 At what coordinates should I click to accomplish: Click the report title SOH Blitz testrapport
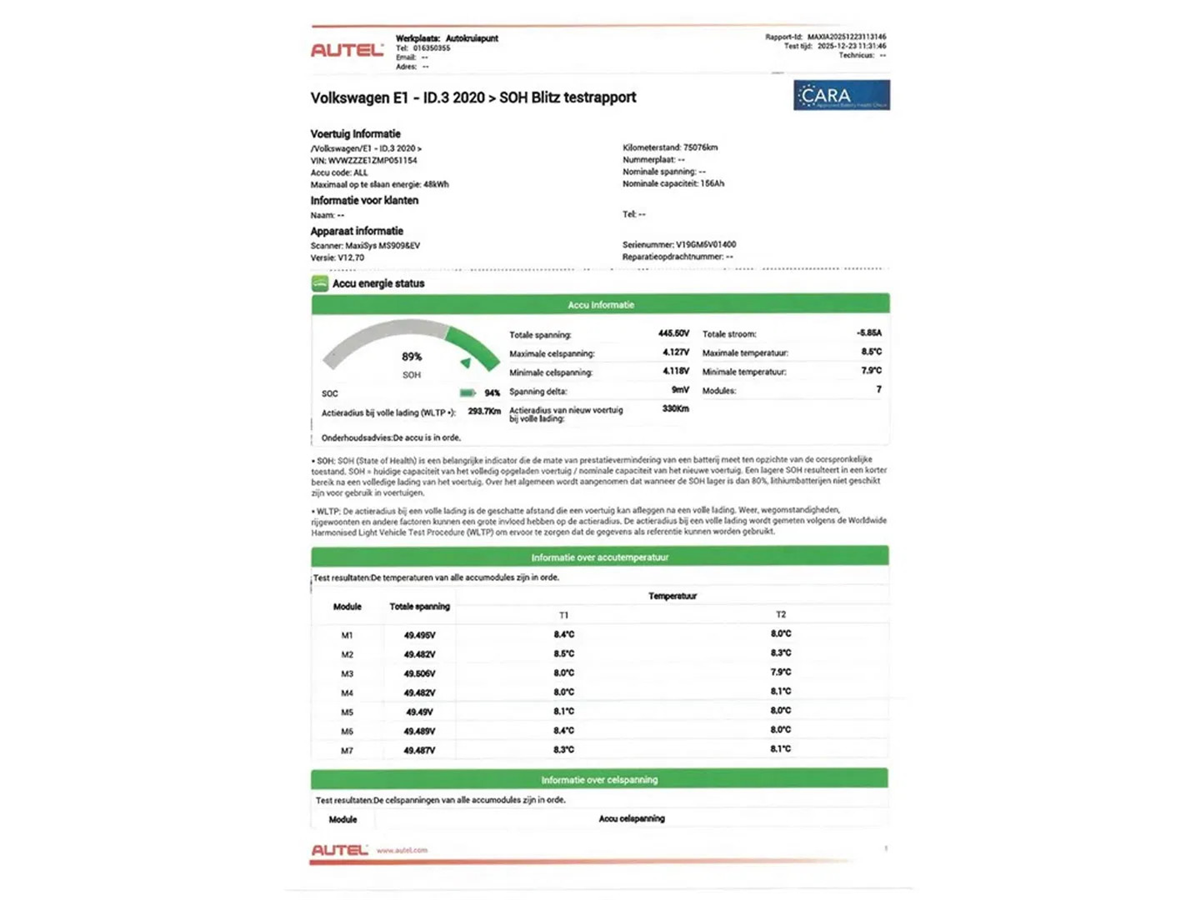(x=474, y=98)
